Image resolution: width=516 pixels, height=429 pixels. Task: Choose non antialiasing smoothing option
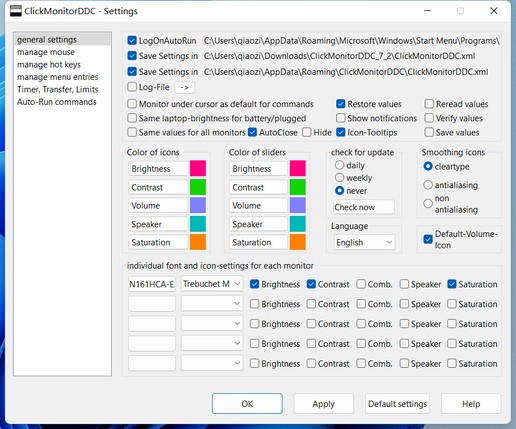(x=428, y=203)
